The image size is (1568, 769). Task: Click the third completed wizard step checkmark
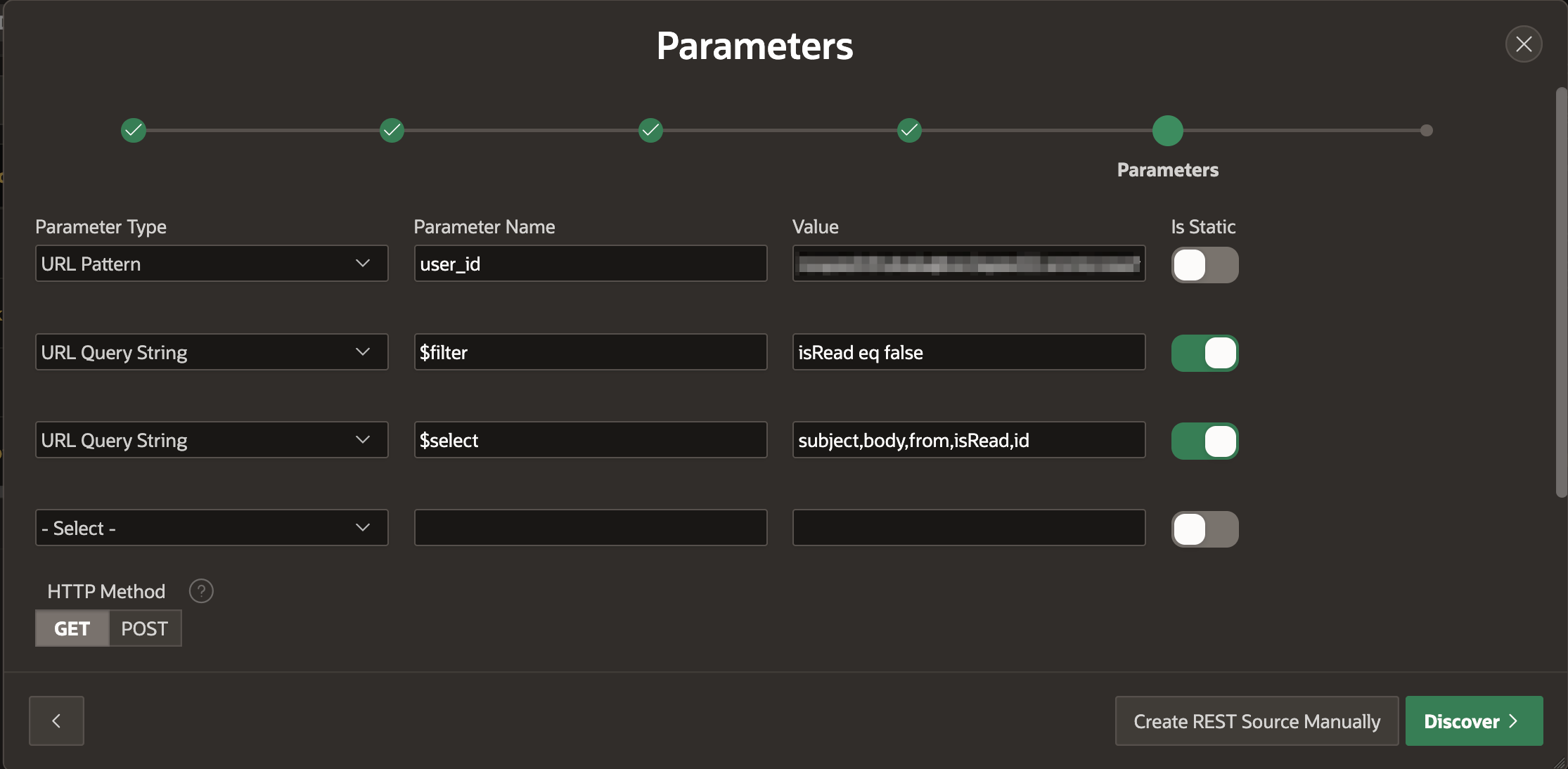(650, 130)
